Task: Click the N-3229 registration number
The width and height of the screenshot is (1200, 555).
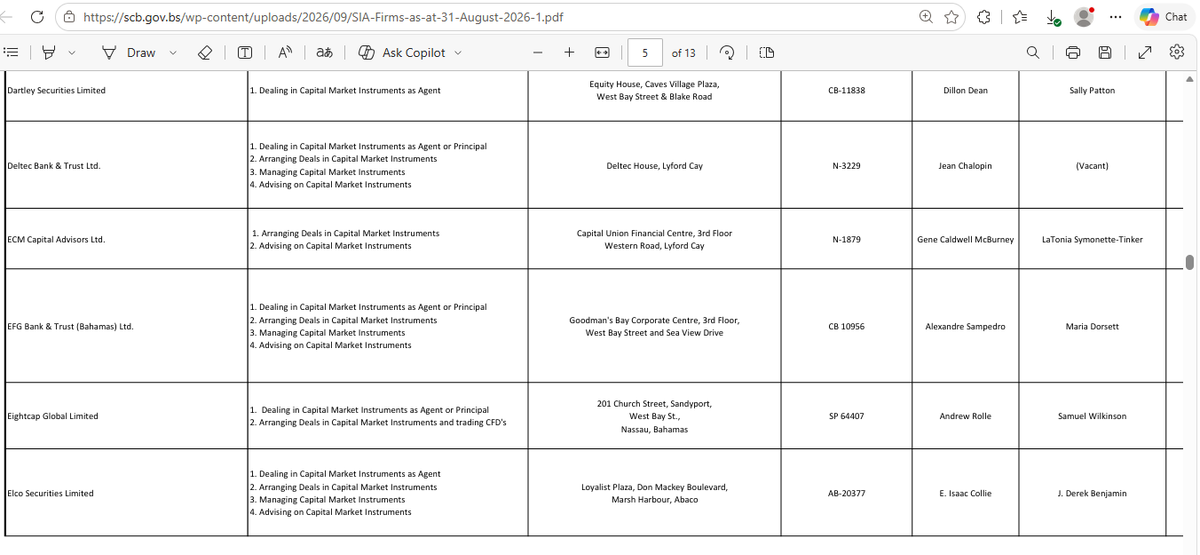Action: [x=847, y=166]
